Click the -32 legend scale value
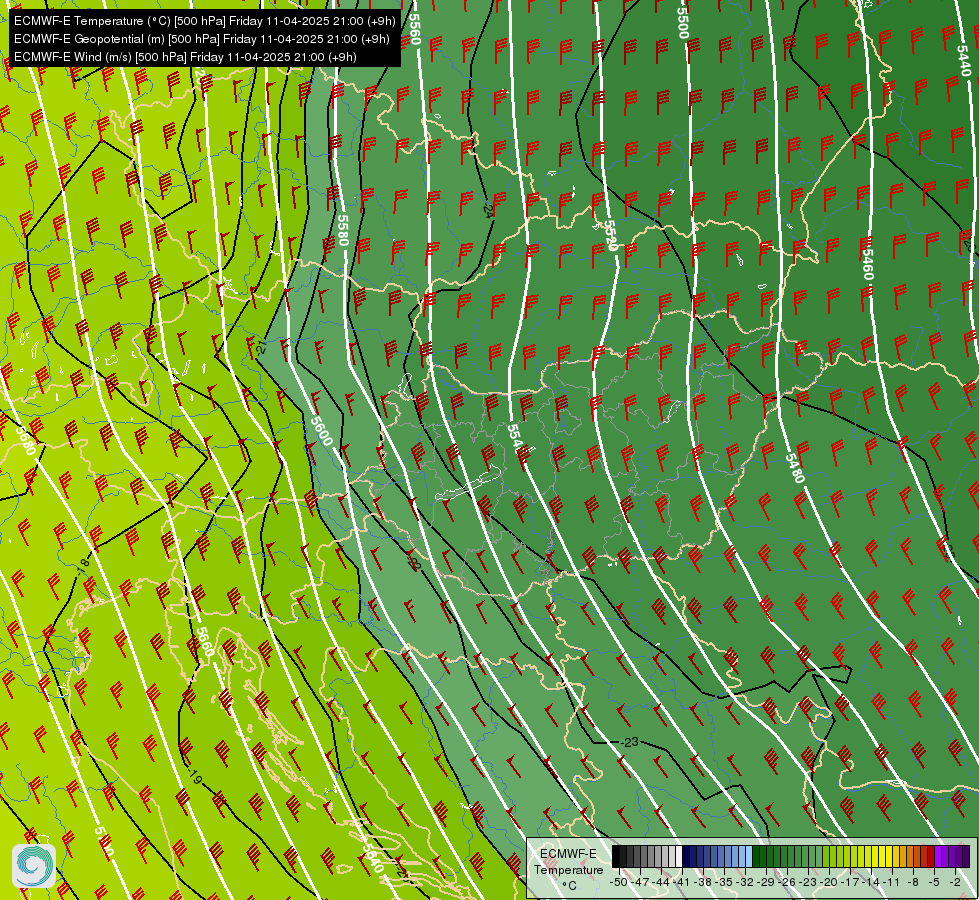979x900 pixels. (x=745, y=882)
